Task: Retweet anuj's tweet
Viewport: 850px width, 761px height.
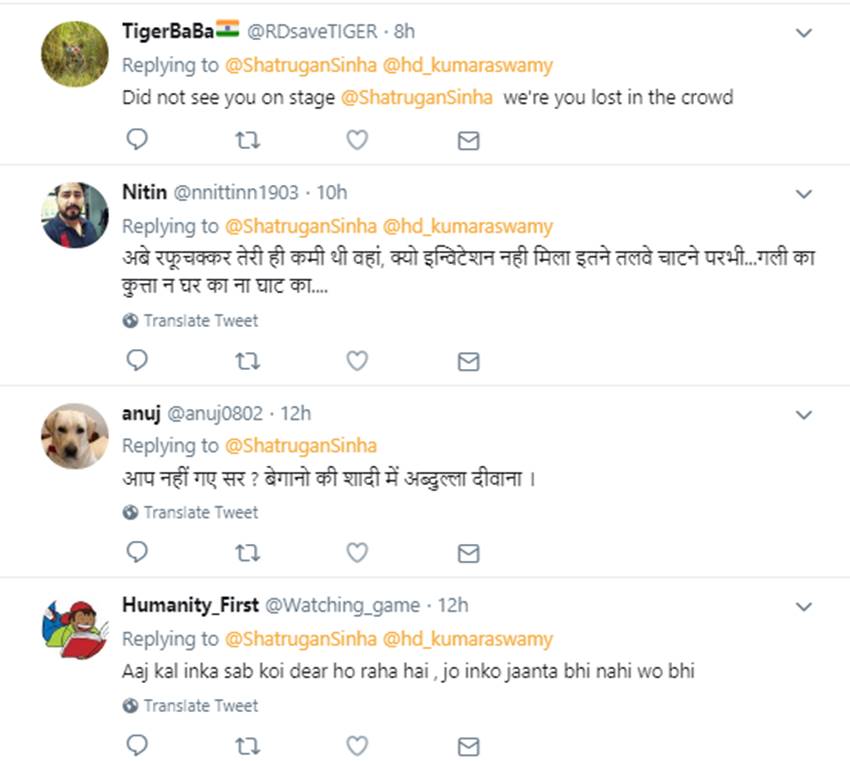Action: point(247,553)
